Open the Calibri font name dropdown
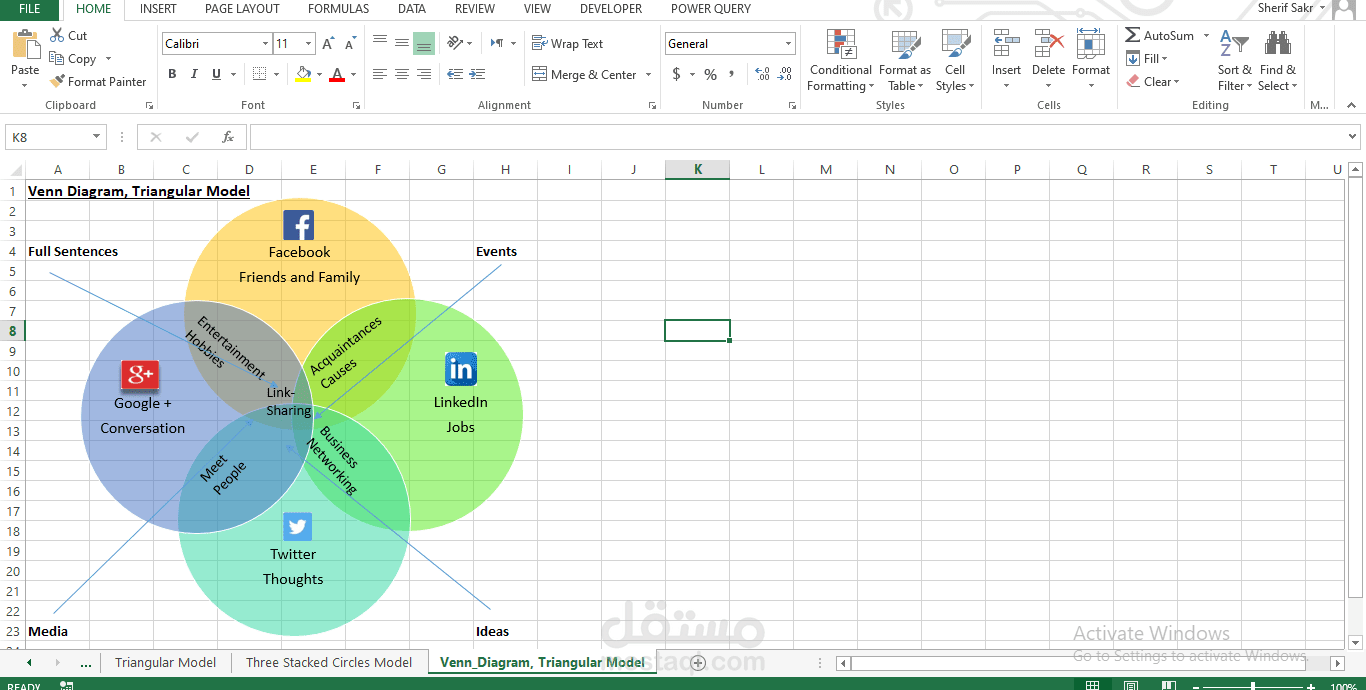1366x690 pixels. (x=265, y=44)
